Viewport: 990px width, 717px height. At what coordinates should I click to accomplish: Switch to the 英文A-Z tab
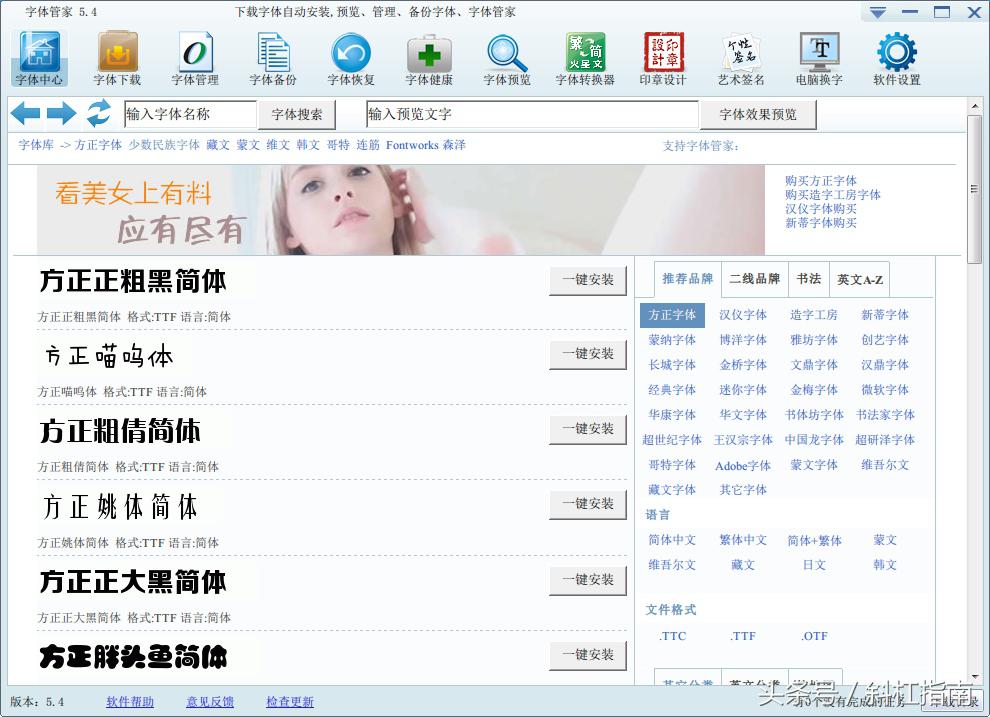point(859,279)
